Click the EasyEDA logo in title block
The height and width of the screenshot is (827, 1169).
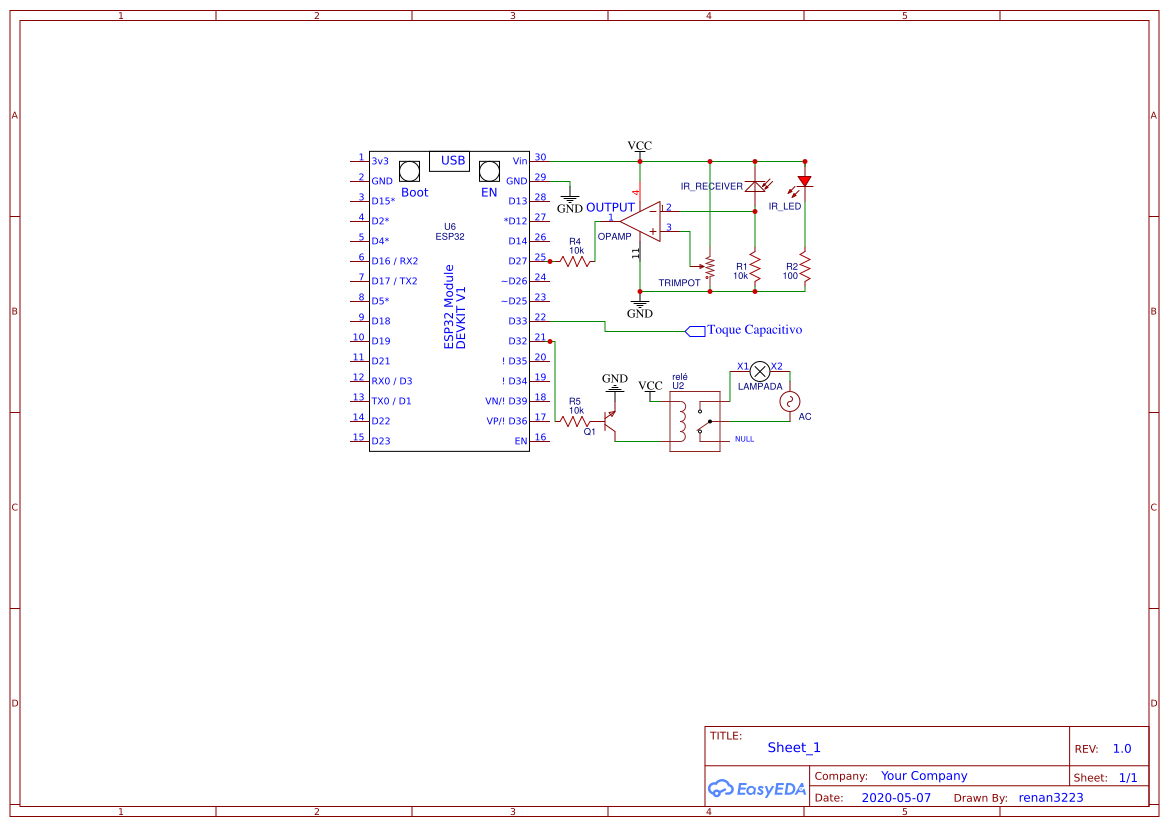(x=757, y=788)
